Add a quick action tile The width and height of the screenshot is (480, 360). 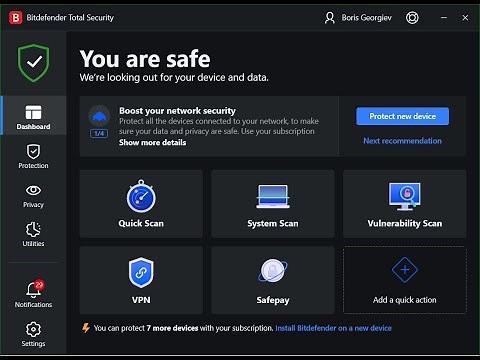[x=405, y=280]
